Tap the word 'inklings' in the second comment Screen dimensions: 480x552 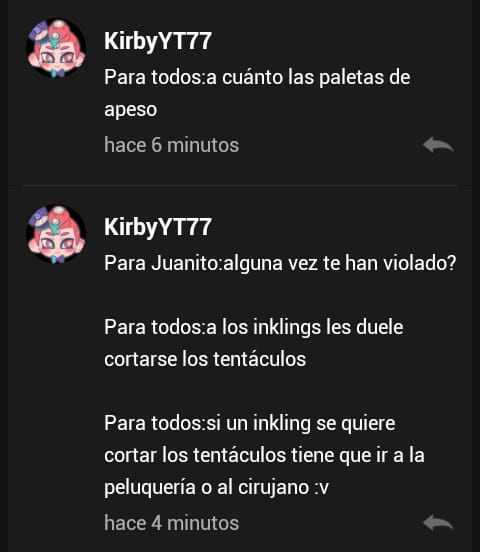(287, 327)
